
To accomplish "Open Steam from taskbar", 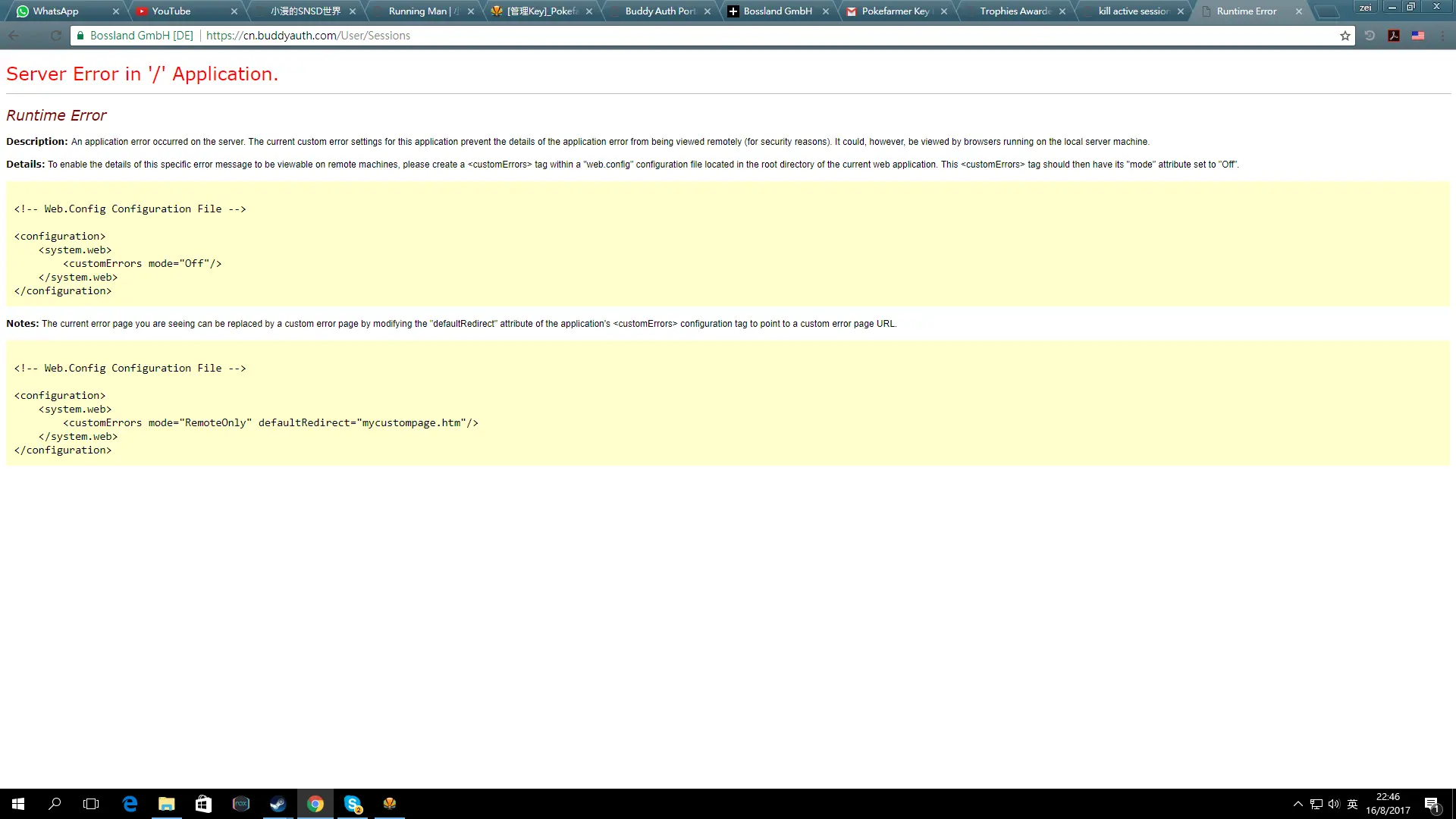I will (278, 804).
